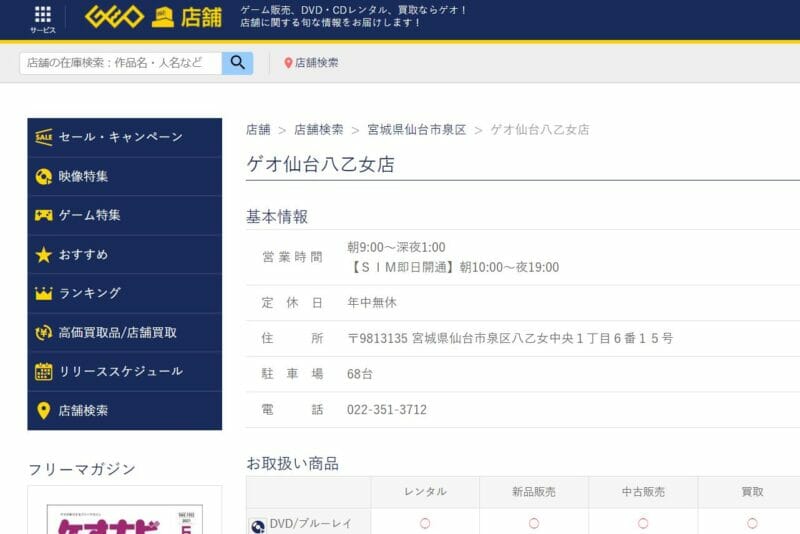Click the phone number 022-351-3712
This screenshot has height=534, width=800.
(387, 410)
